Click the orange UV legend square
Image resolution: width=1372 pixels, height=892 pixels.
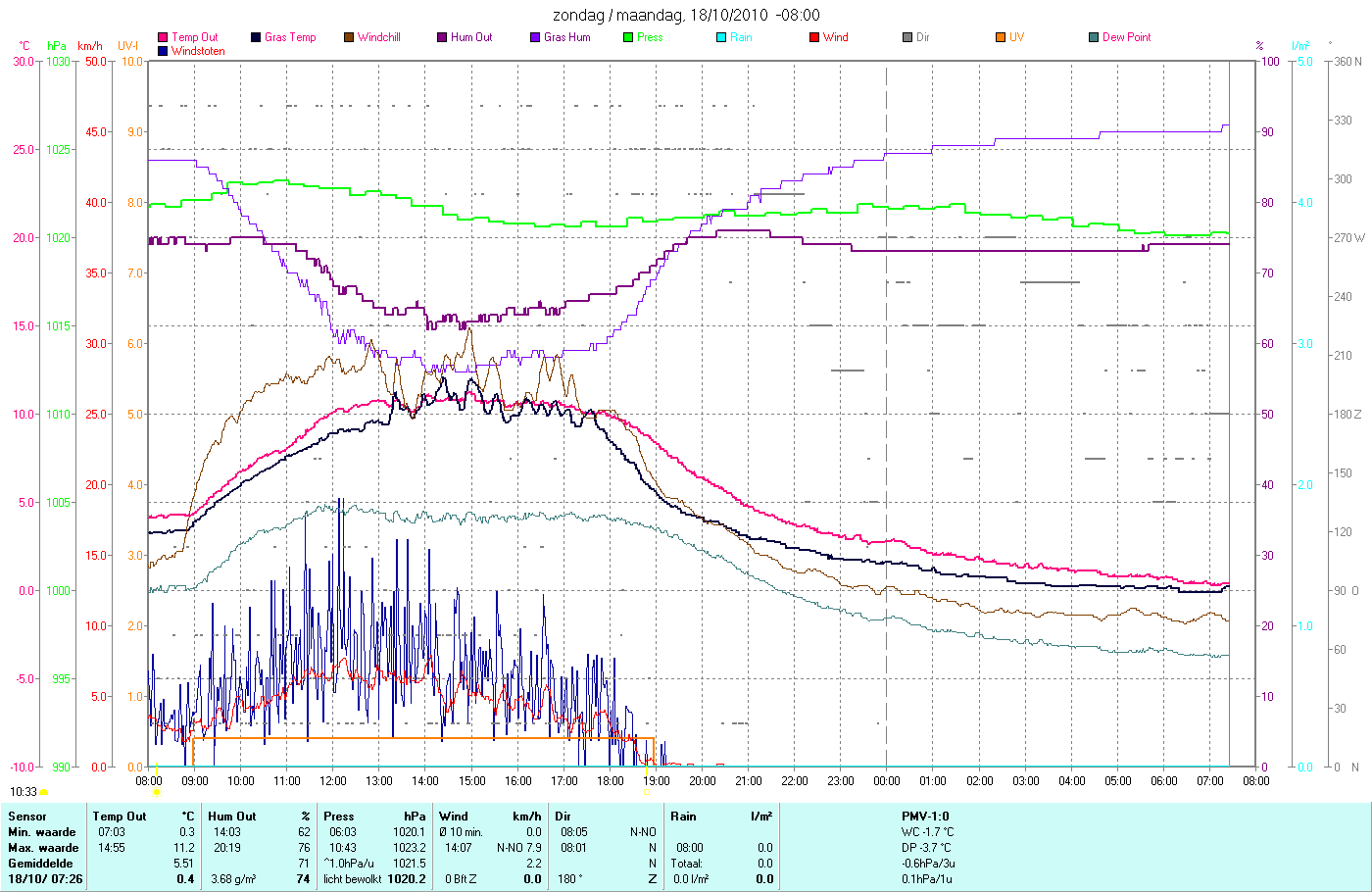[1001, 37]
